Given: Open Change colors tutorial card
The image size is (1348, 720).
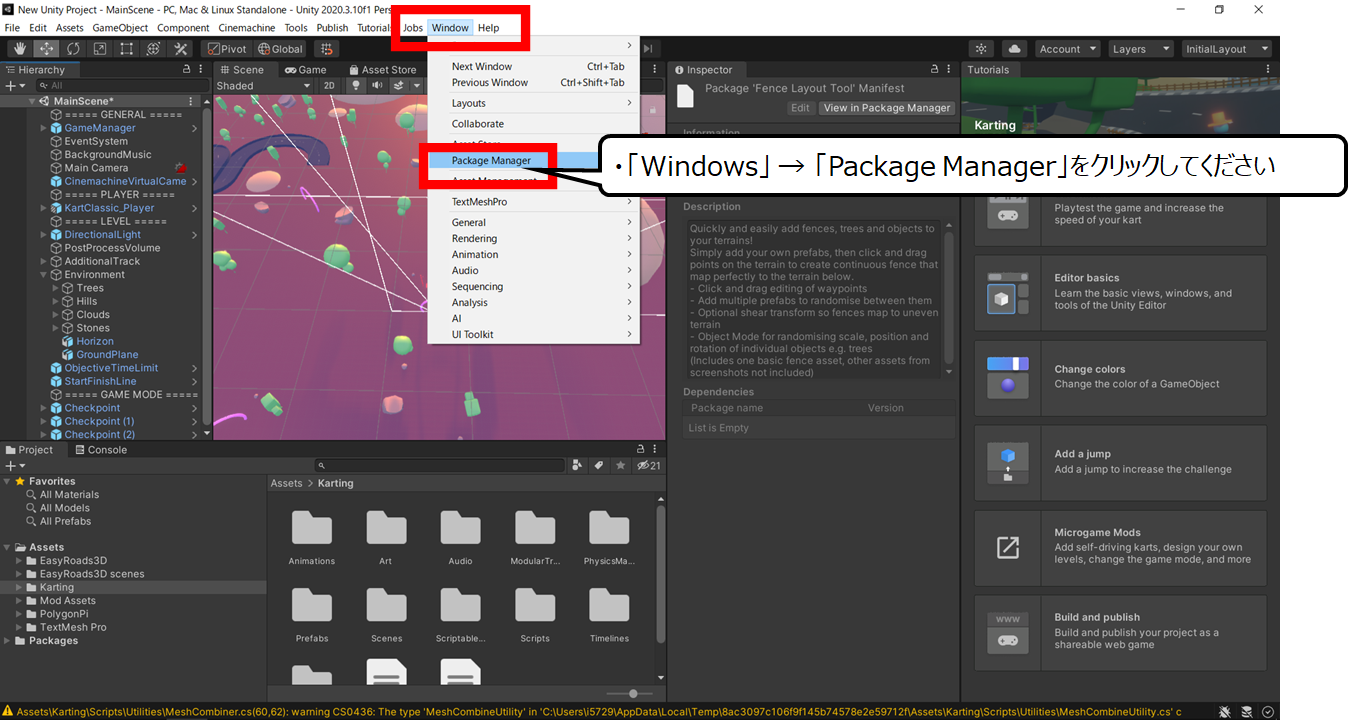Looking at the screenshot, I should point(1120,378).
